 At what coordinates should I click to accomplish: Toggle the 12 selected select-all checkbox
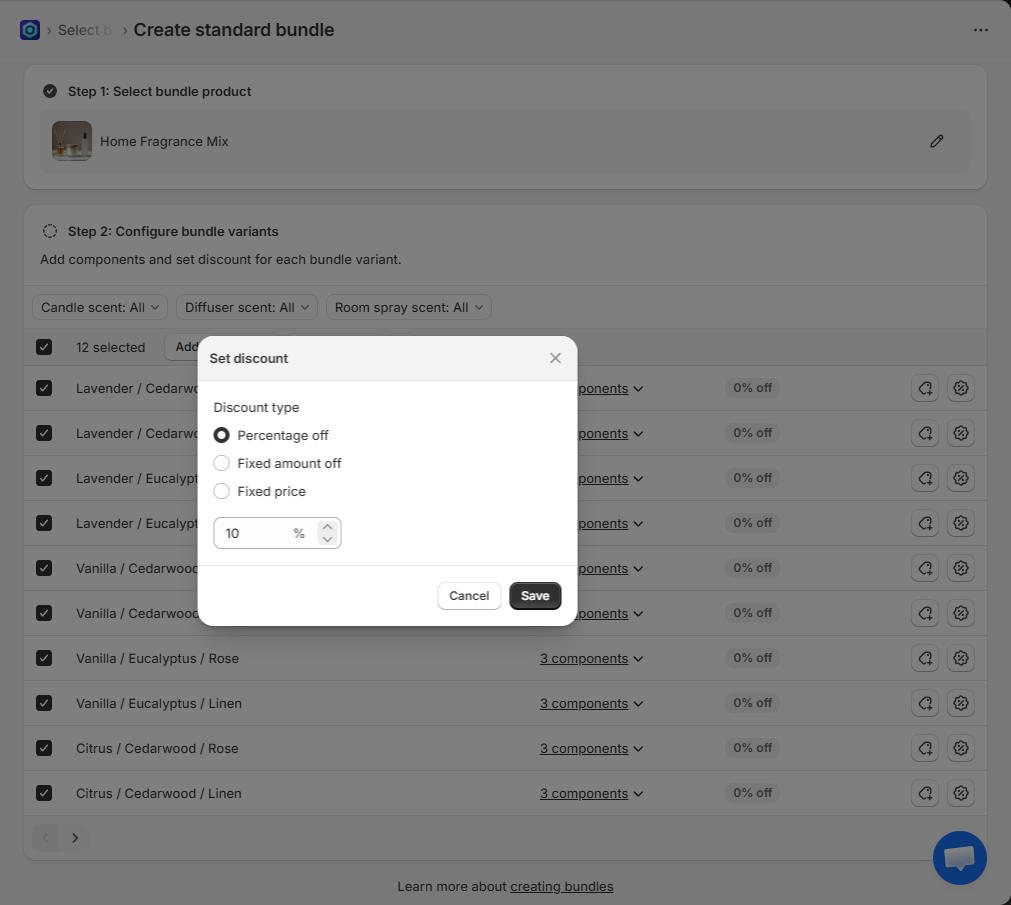click(44, 347)
